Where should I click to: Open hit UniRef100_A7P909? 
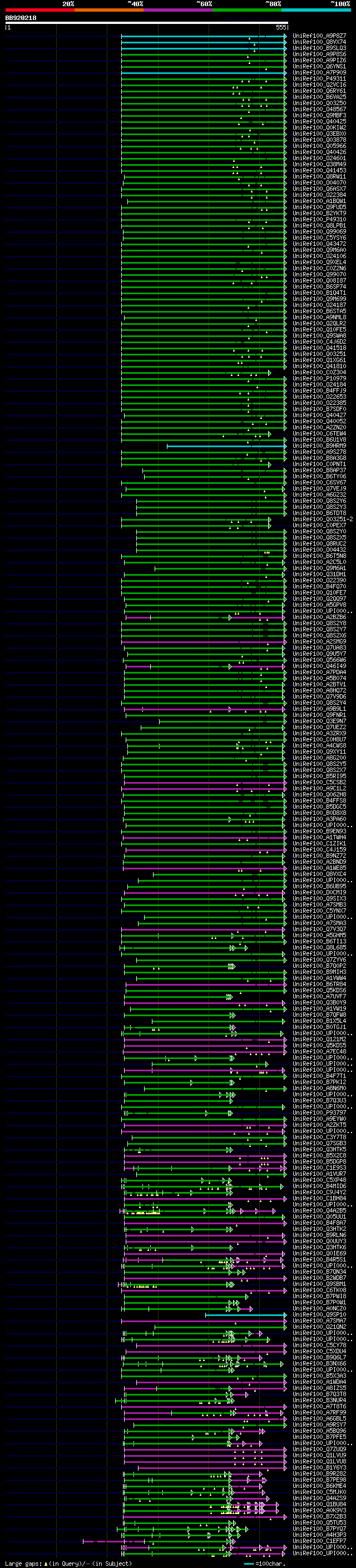pyautogui.click(x=319, y=72)
